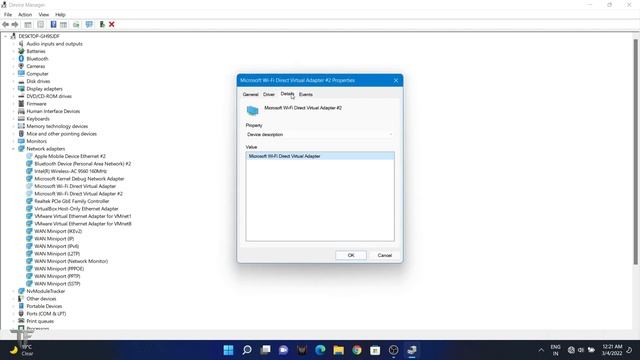Click the Cameras category icon

point(21,66)
